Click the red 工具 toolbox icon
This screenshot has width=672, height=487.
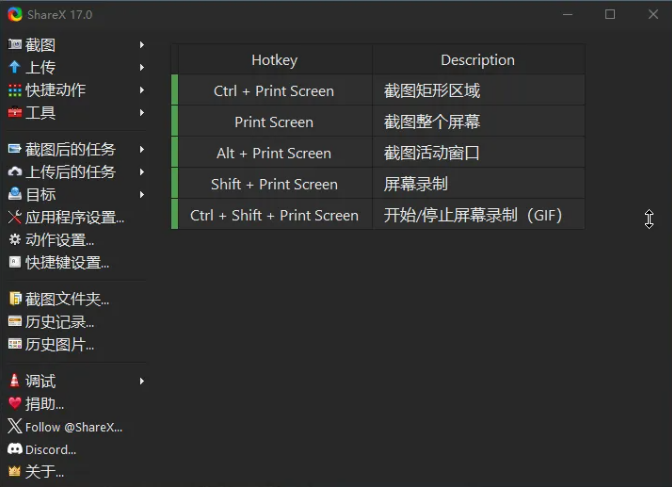pyautogui.click(x=15, y=112)
